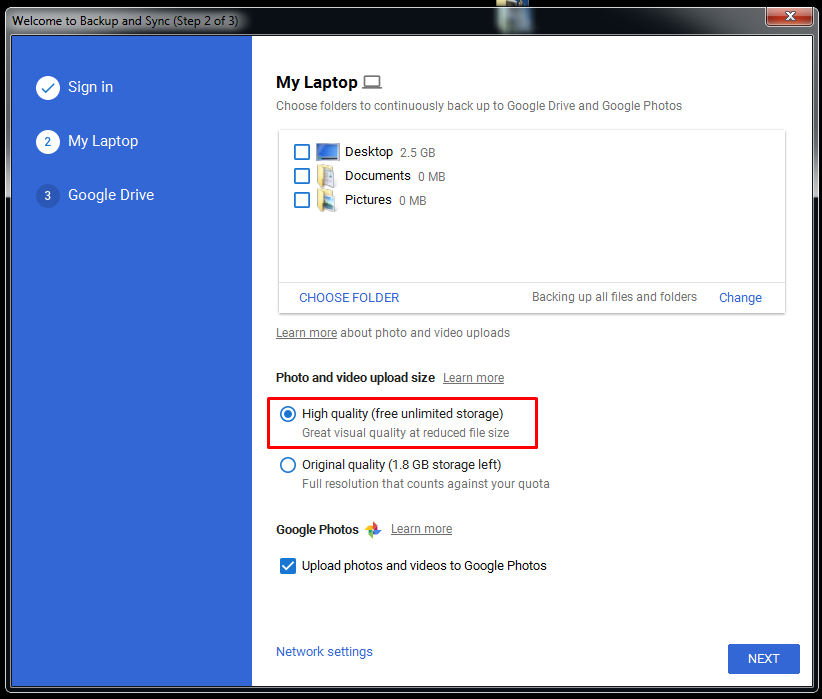Open Learn more beside Google Photos

click(421, 529)
